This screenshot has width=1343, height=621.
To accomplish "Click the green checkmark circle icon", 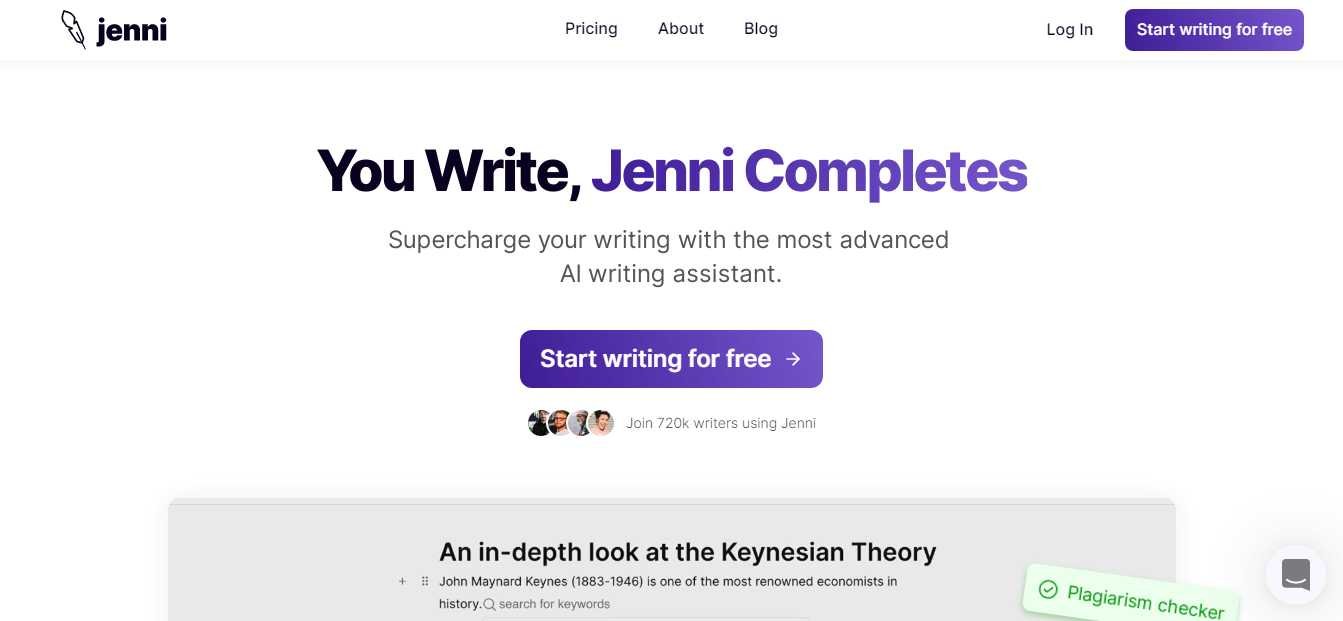I will click(x=1048, y=589).
